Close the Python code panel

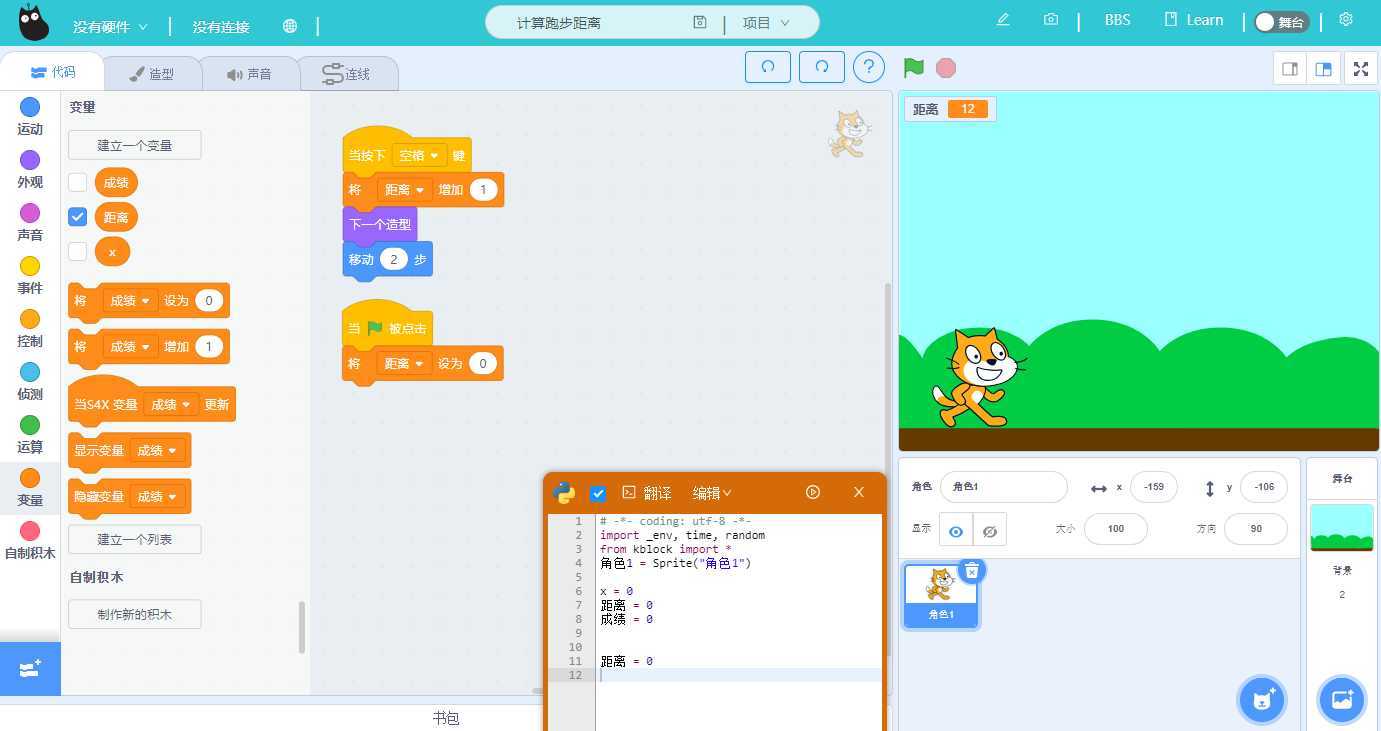click(x=858, y=492)
